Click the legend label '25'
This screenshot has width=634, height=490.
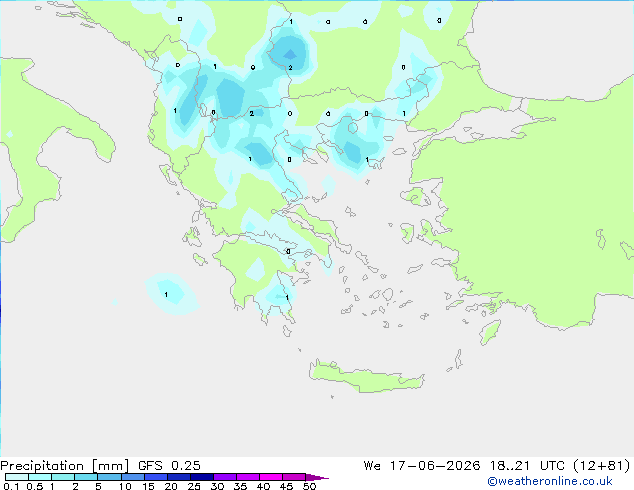194,486
